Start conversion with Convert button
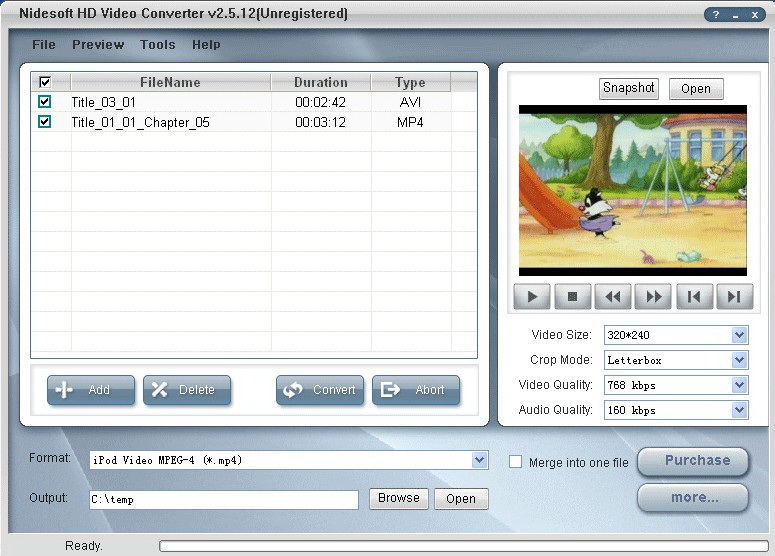 coord(320,390)
